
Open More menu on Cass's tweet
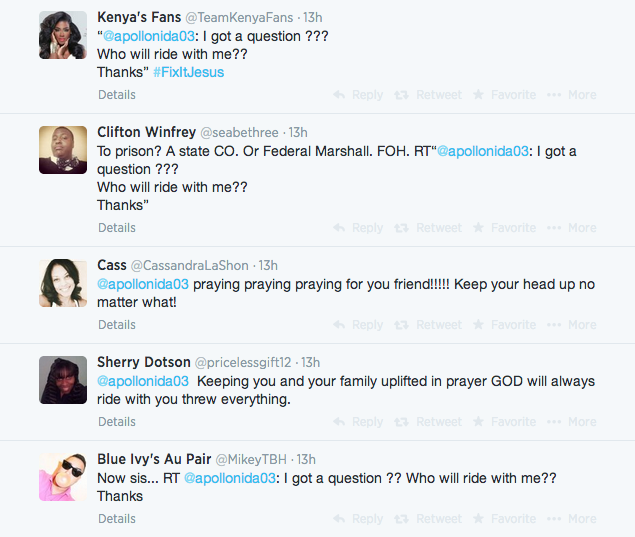(571, 325)
